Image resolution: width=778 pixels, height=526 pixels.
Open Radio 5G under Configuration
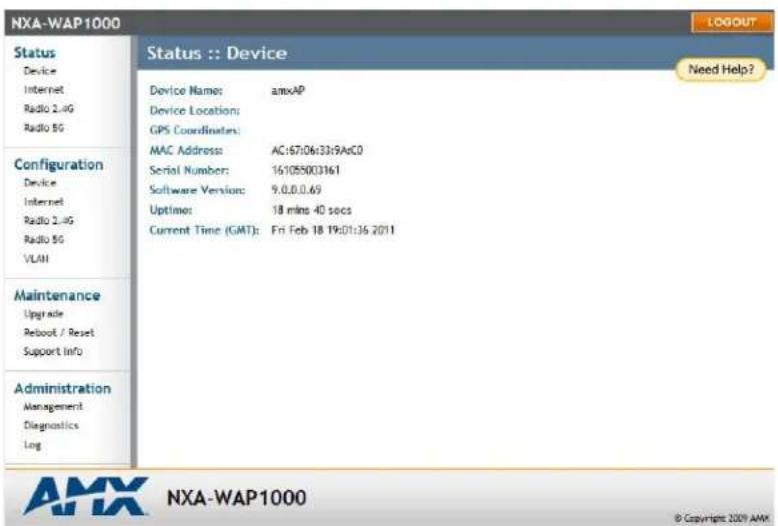[44, 239]
